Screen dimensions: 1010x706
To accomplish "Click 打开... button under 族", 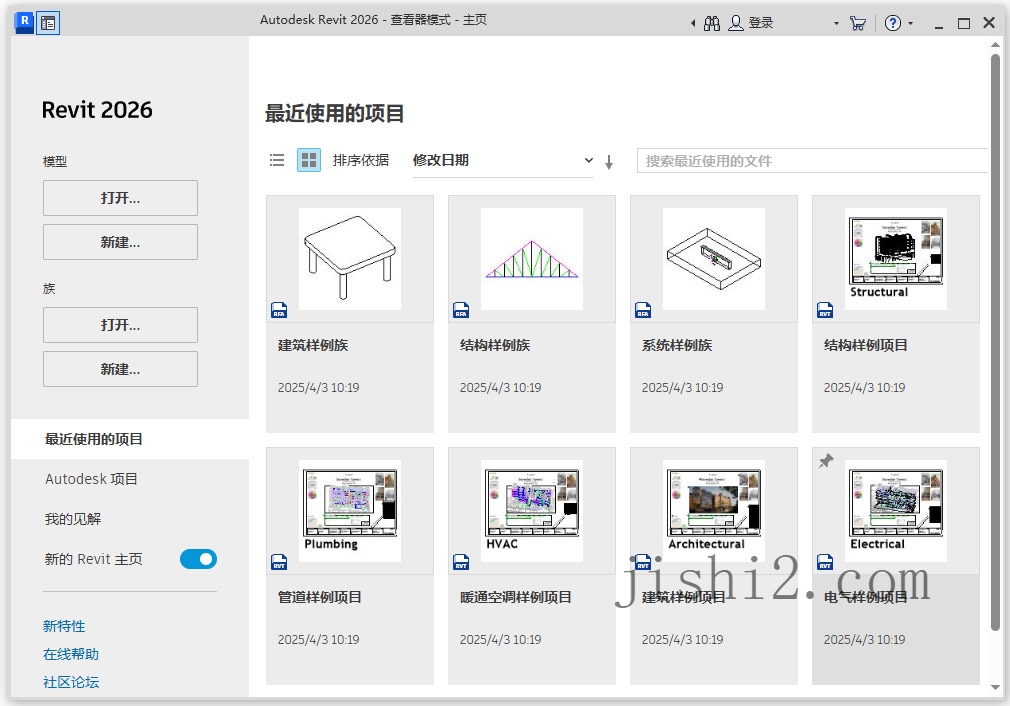I will coord(120,325).
